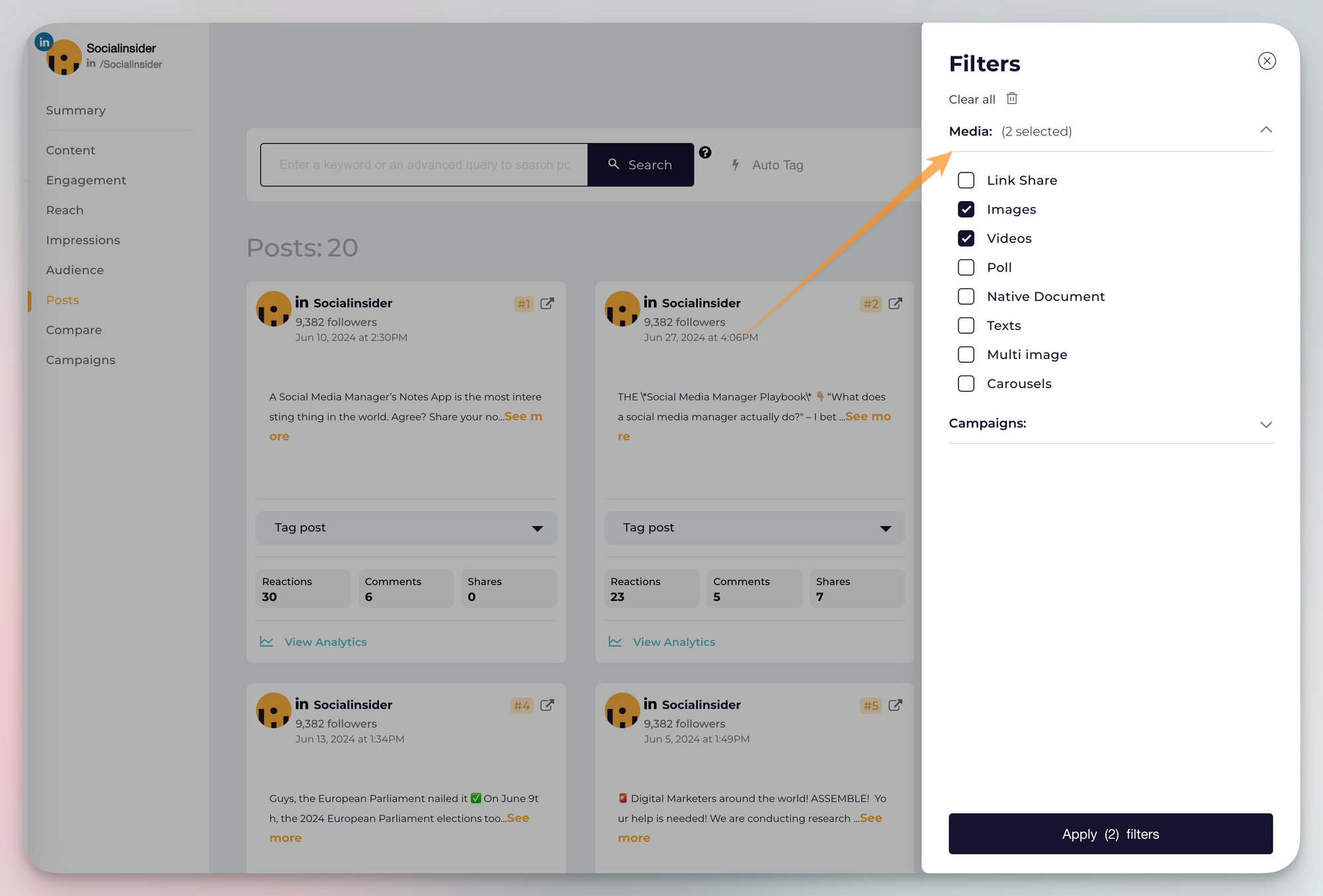Open post #2 external link icon
The image size is (1323, 896).
(x=895, y=304)
